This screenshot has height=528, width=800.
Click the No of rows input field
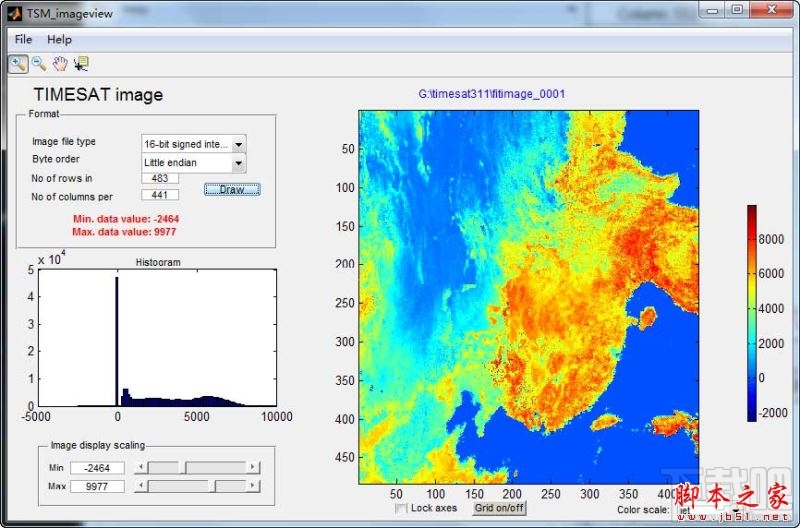coord(159,178)
